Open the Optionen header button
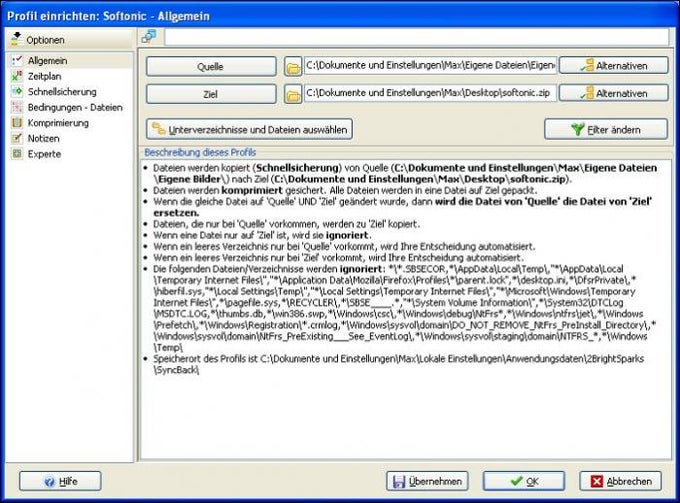680x503 pixels. (69, 39)
